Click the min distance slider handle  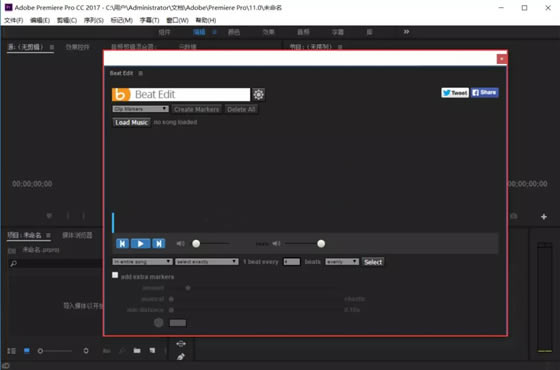(x=171, y=310)
